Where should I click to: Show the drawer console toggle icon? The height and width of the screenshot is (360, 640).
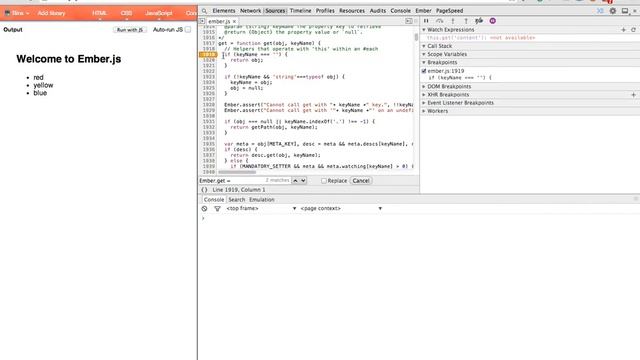point(600,11)
